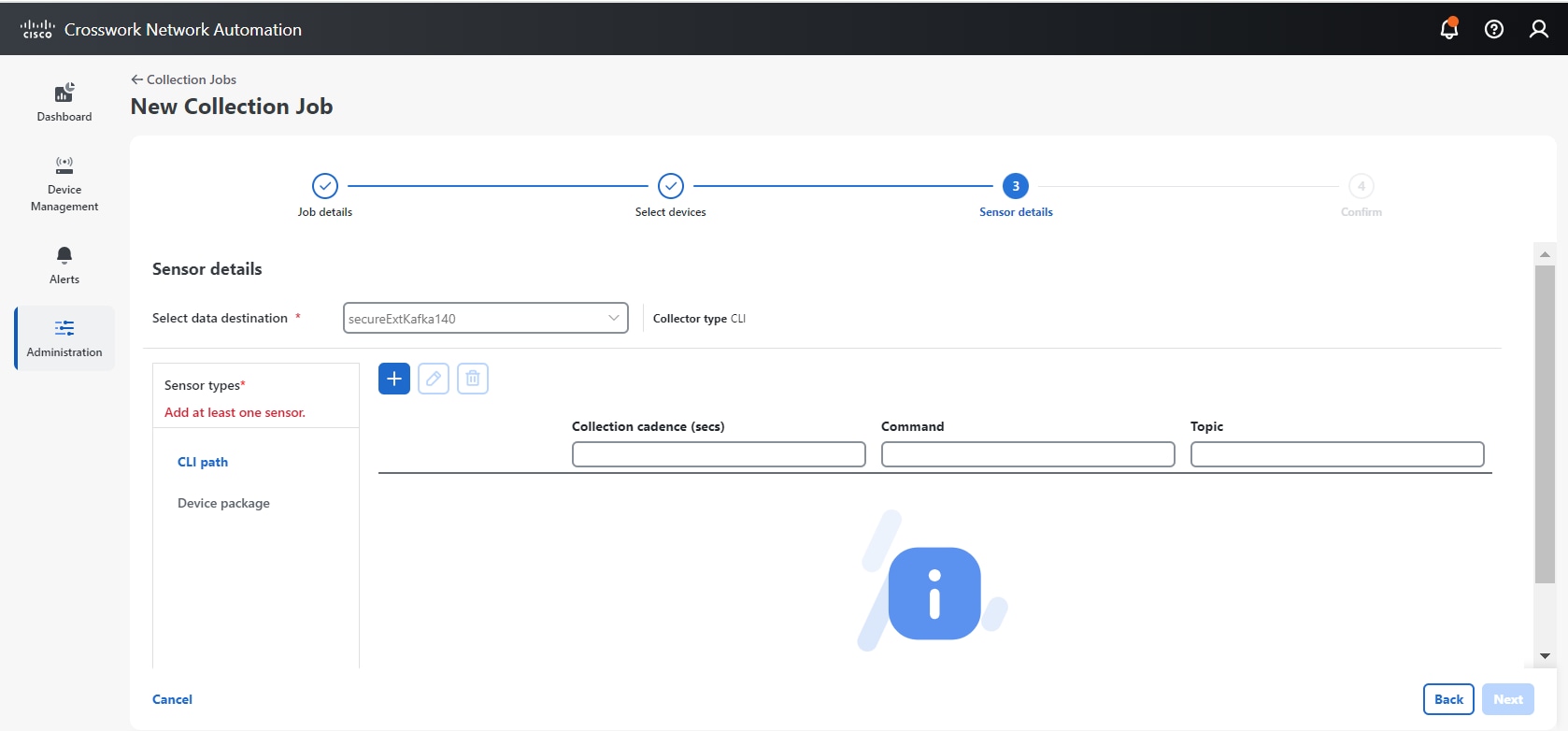Add a new sensor with plus button
The width and height of the screenshot is (1568, 731).
[394, 379]
